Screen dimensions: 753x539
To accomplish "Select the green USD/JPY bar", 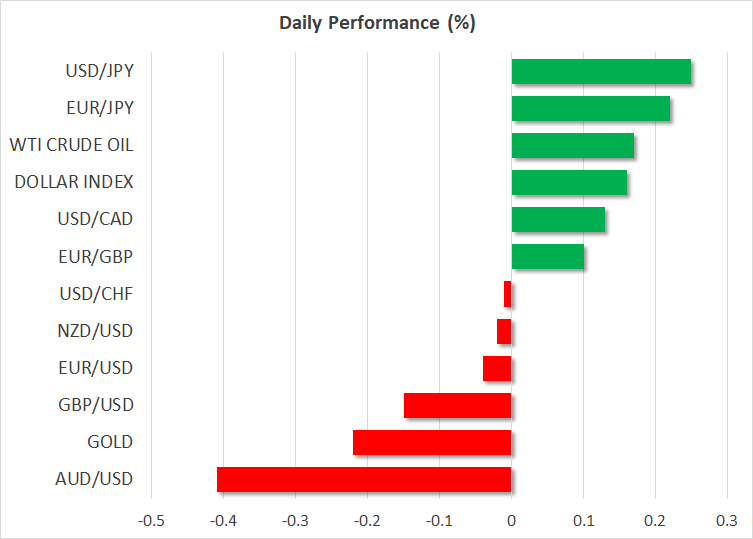I will [601, 71].
